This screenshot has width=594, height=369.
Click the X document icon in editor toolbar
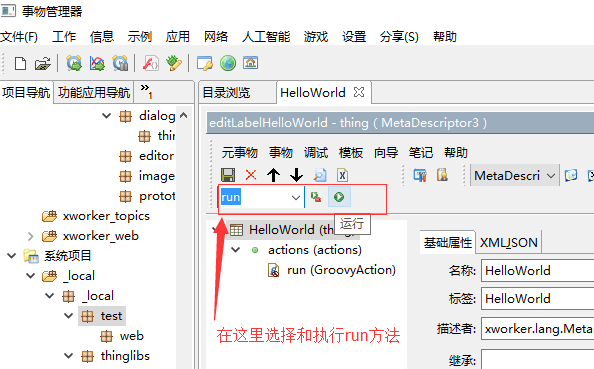click(342, 175)
